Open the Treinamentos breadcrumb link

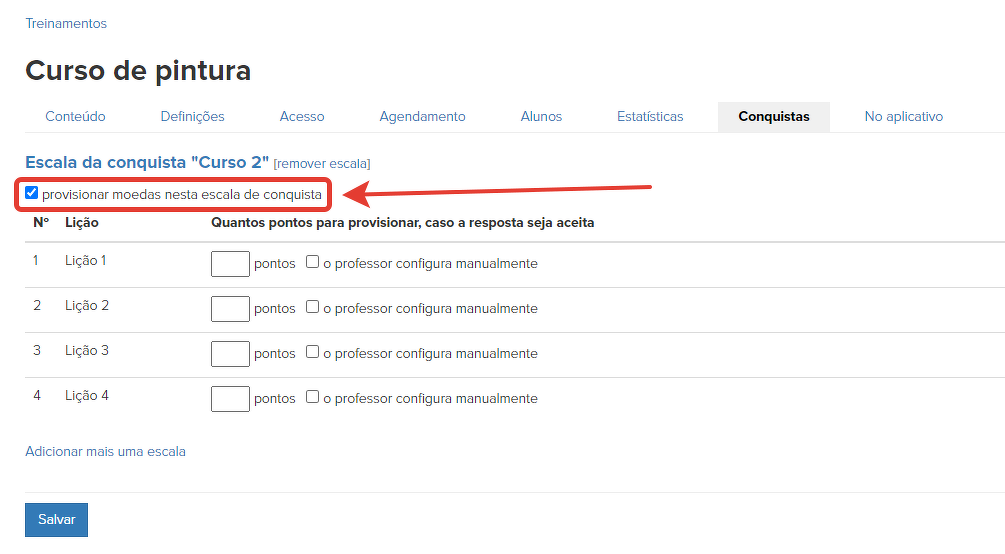65,23
